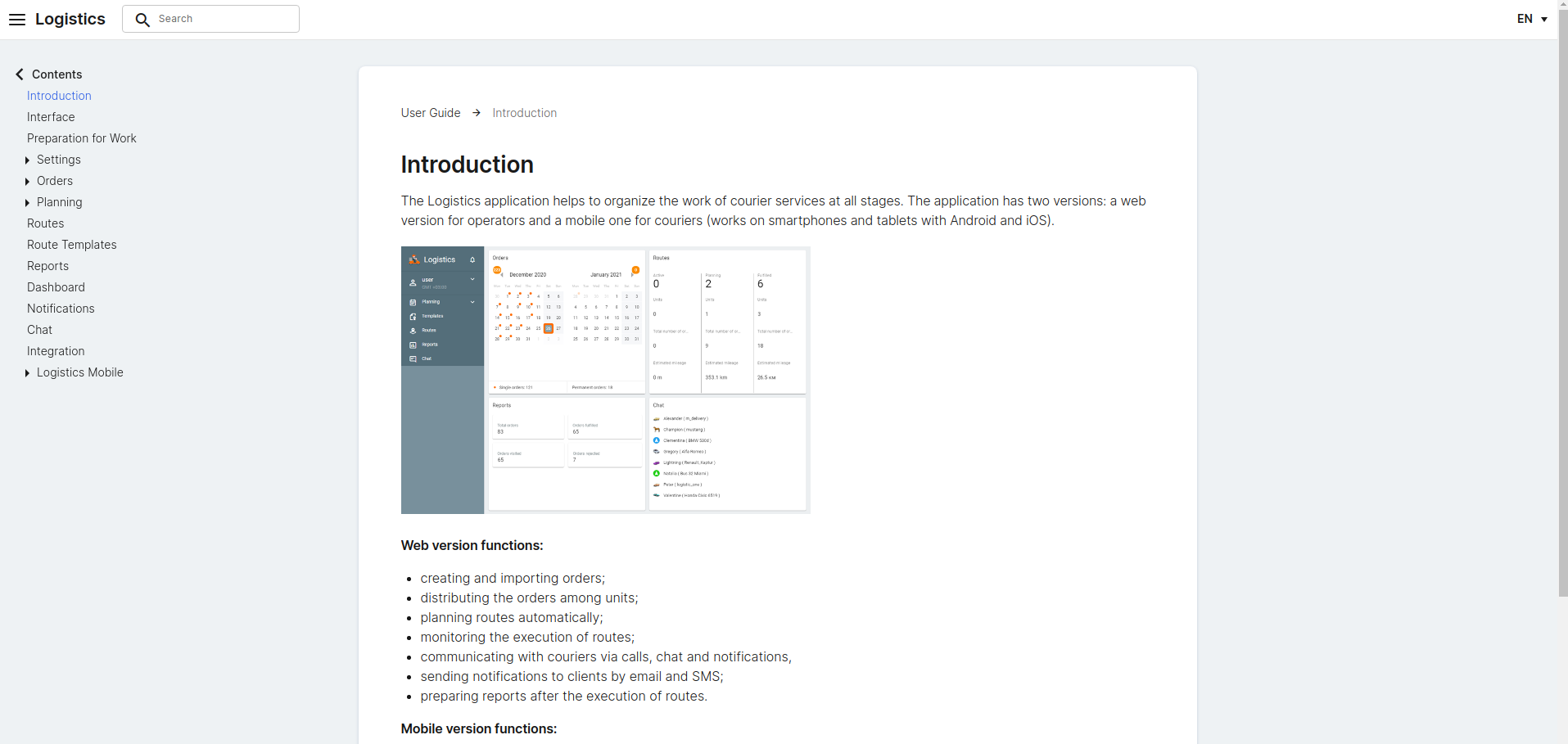
Task: Click the breadcrumb arrow icon
Action: (x=477, y=113)
